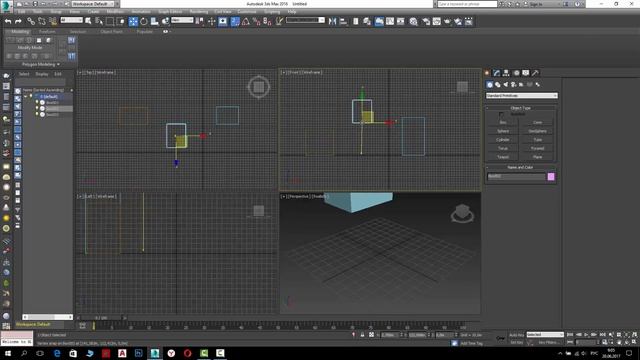Activate the Select Object tool
Screen dimensions: 640x360
(x=88, y=21)
